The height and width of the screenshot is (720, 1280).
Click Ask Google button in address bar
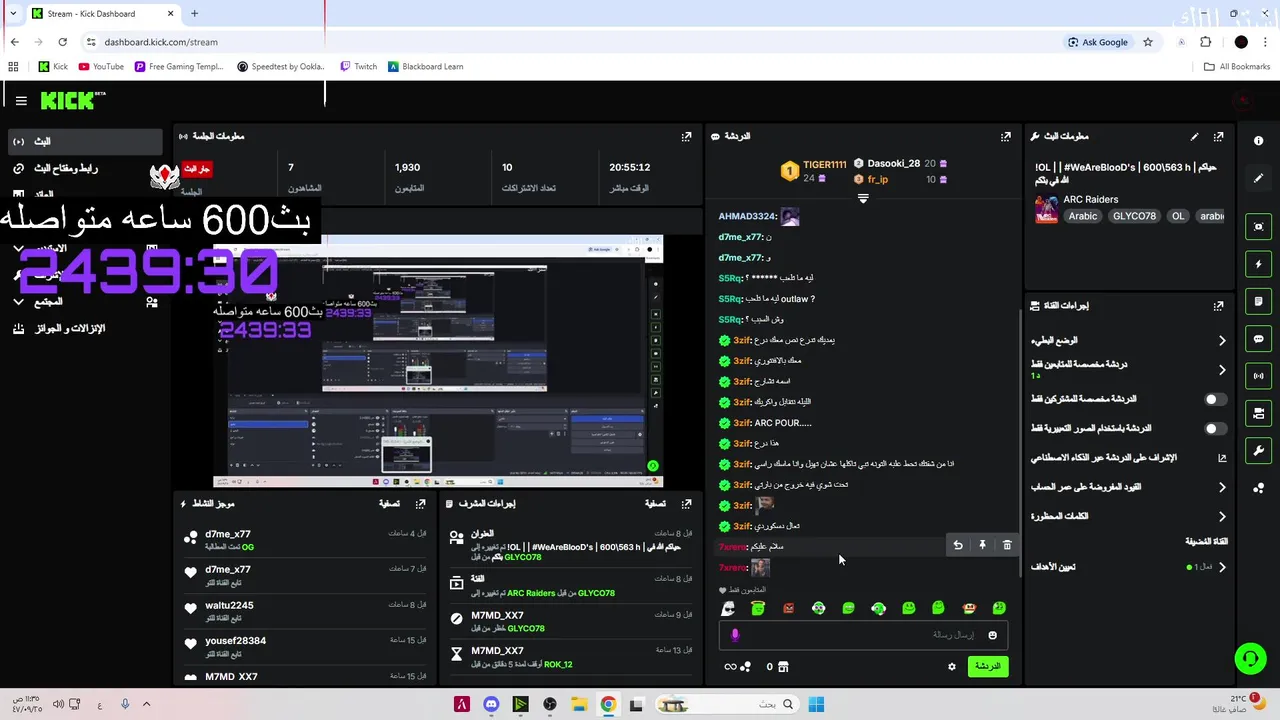point(1097,42)
